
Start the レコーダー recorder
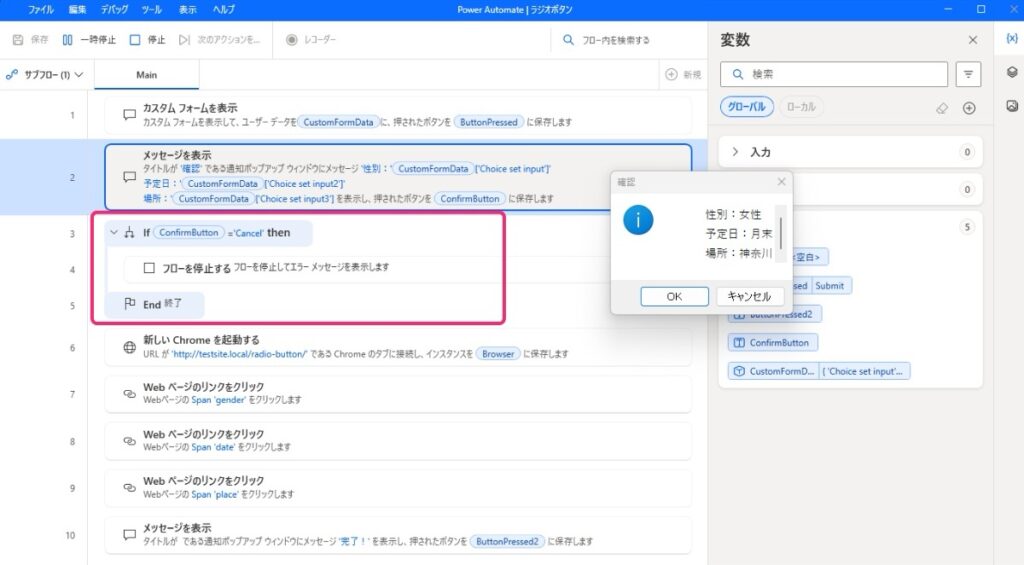[x=311, y=40]
